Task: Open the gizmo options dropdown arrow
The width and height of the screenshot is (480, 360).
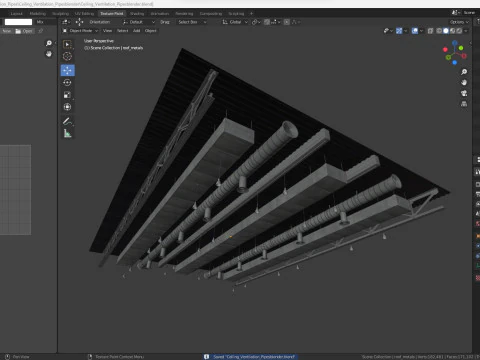Action: (406, 31)
